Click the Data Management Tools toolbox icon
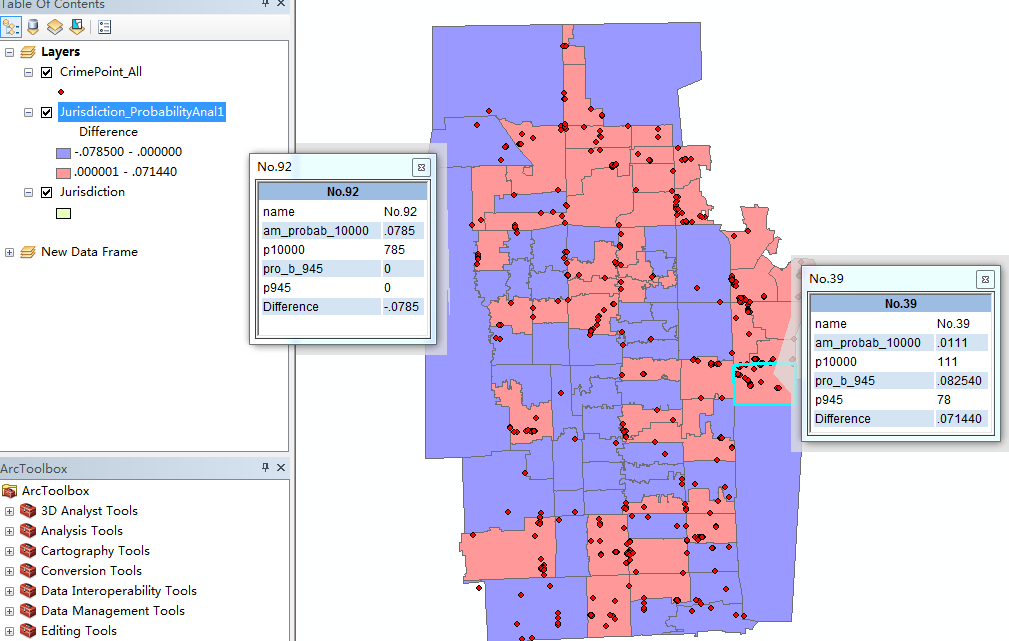 [x=28, y=611]
